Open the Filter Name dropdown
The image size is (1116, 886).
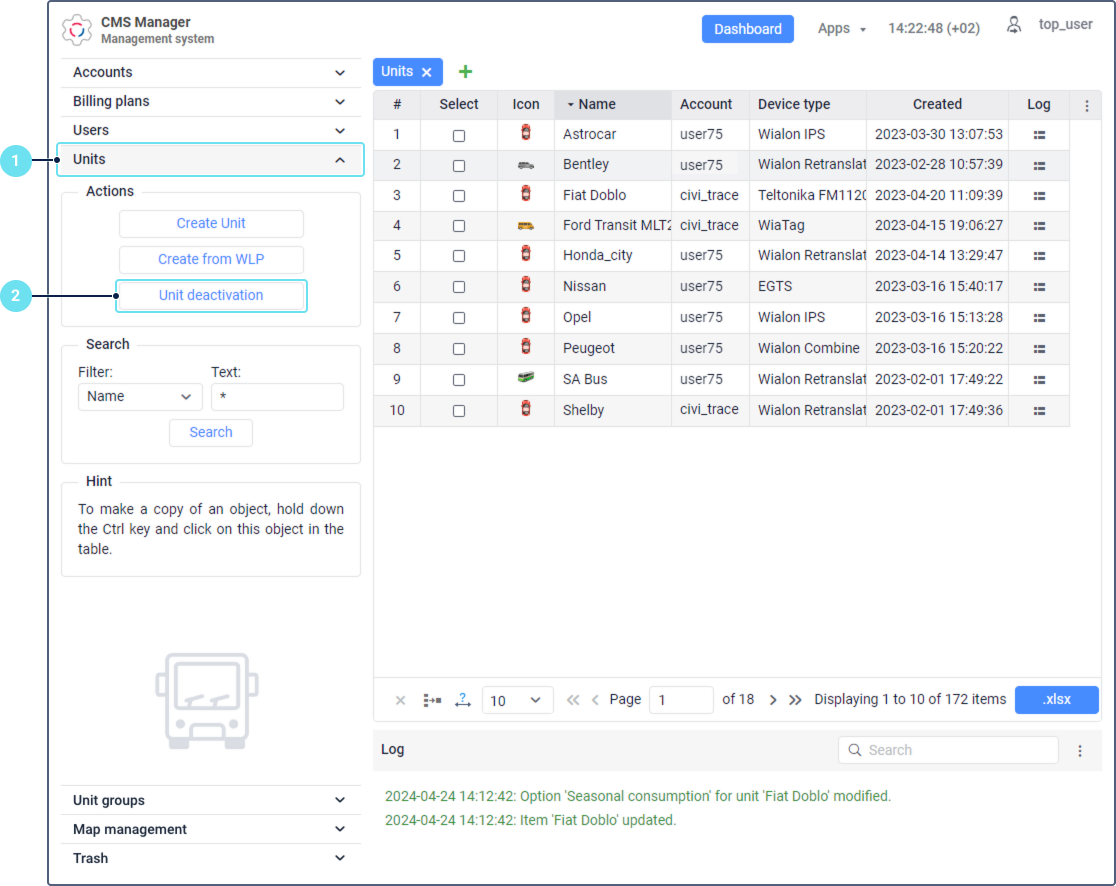[140, 397]
